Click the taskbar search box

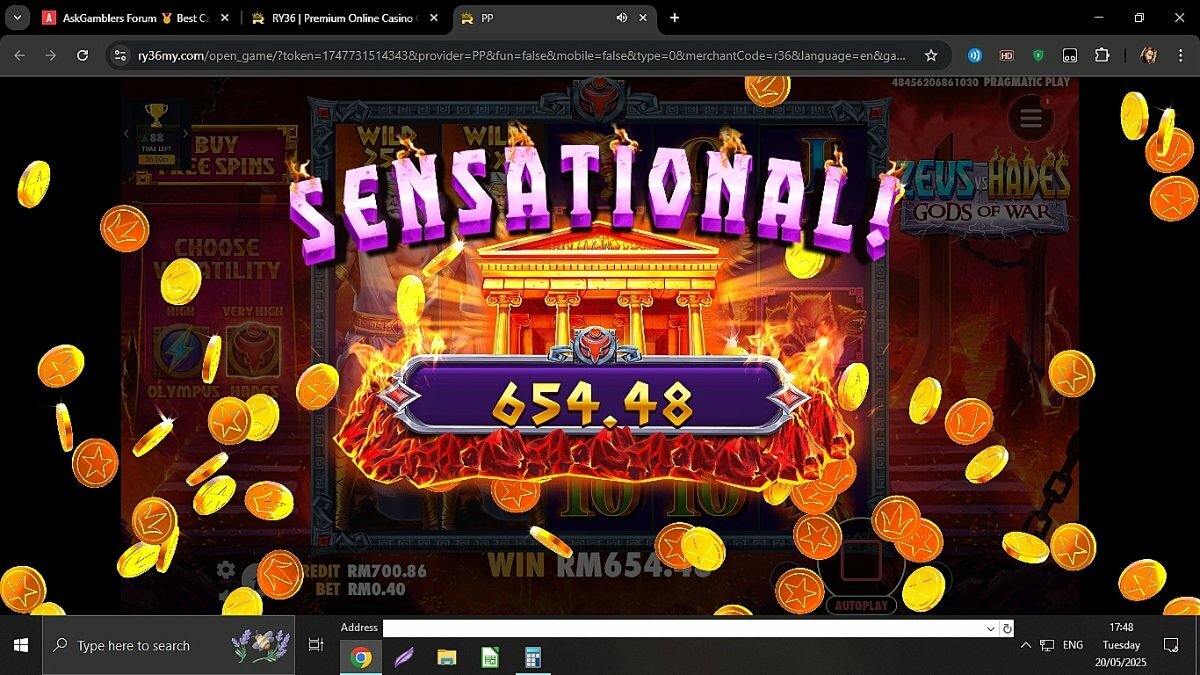(x=170, y=646)
